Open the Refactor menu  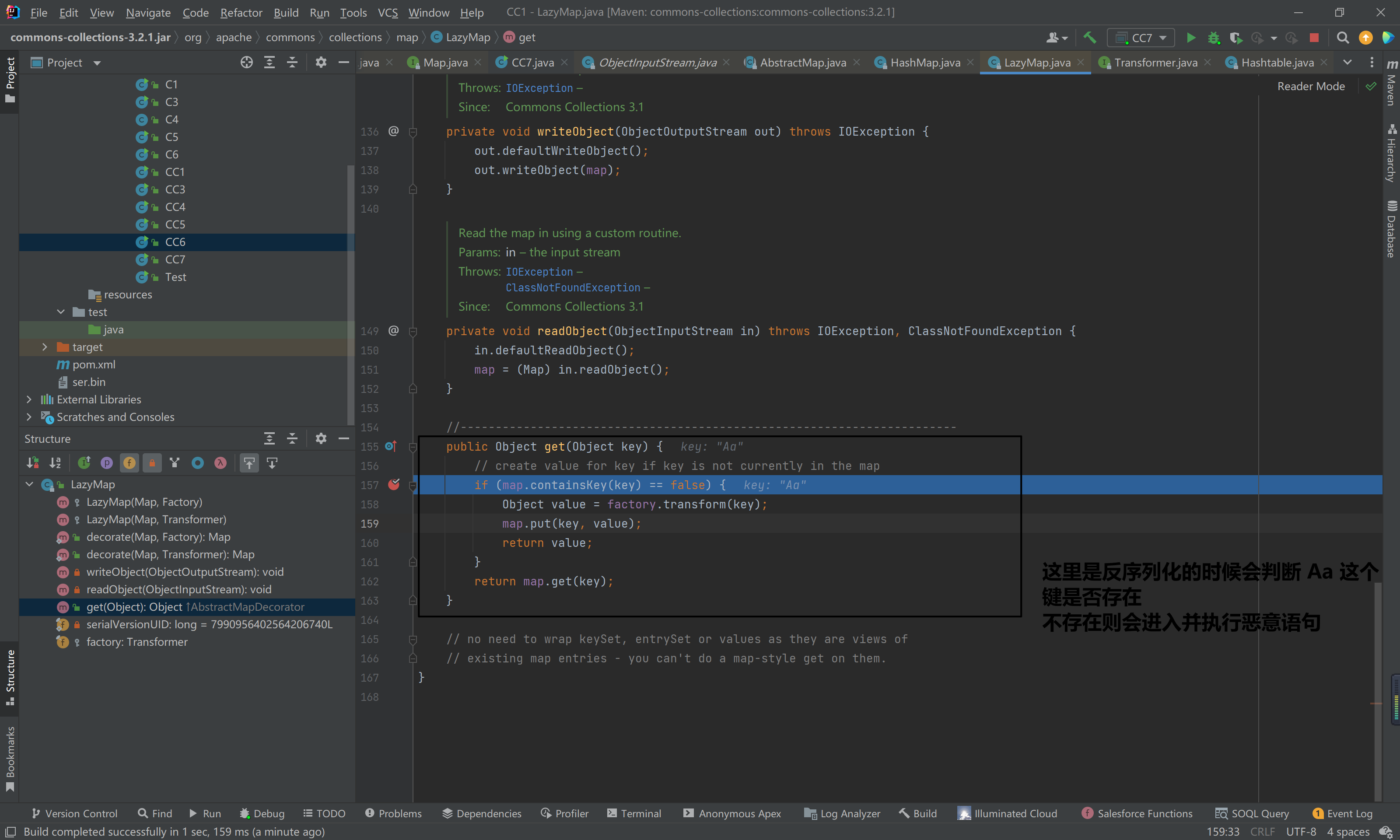241,12
